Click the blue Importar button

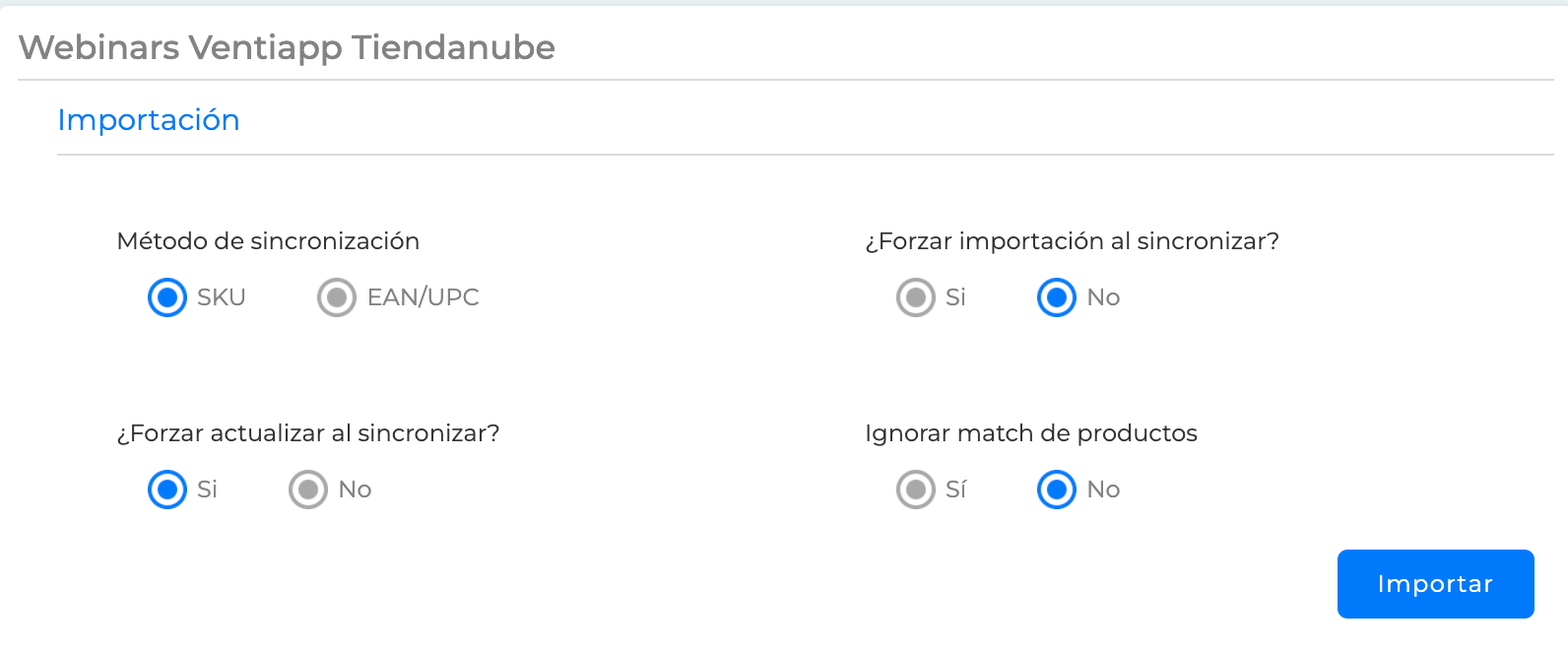pyautogui.click(x=1435, y=584)
